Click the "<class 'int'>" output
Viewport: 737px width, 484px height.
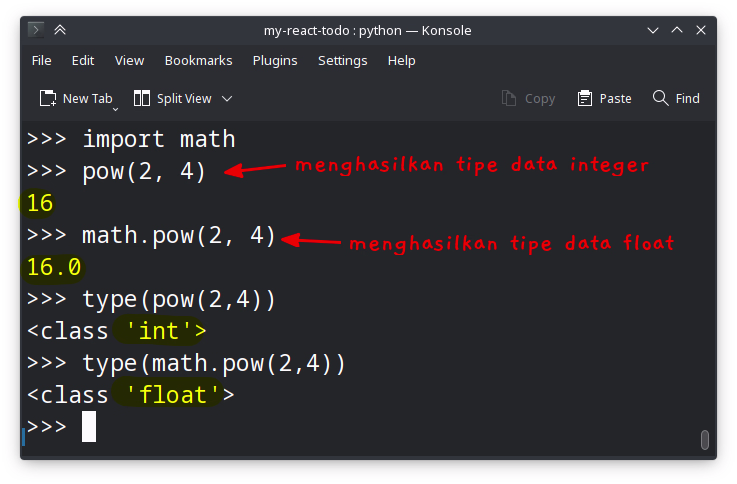117,331
